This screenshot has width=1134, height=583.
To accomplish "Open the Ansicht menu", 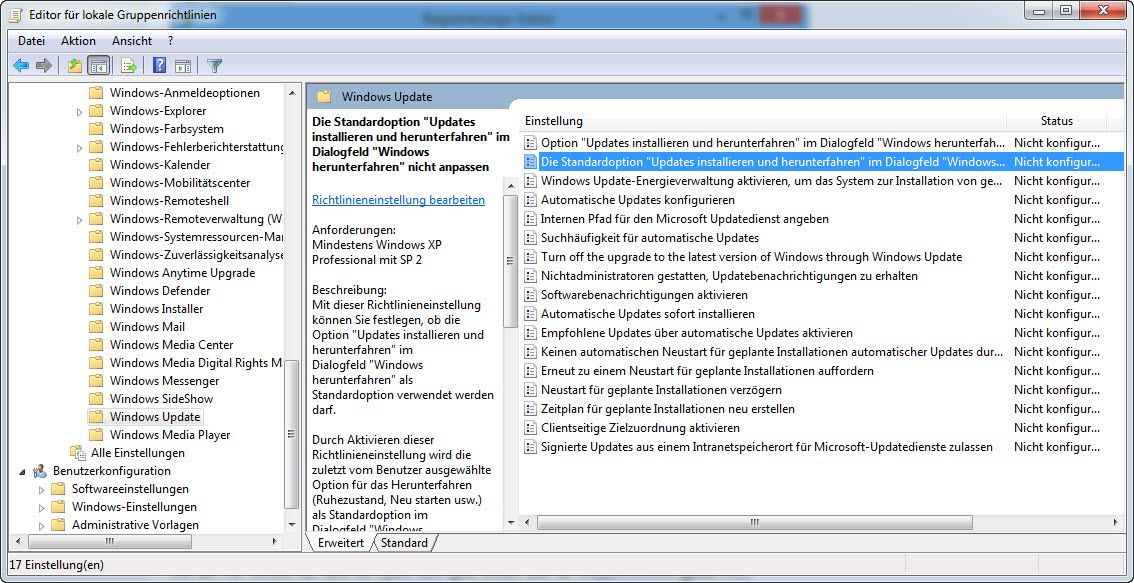I will (x=132, y=41).
